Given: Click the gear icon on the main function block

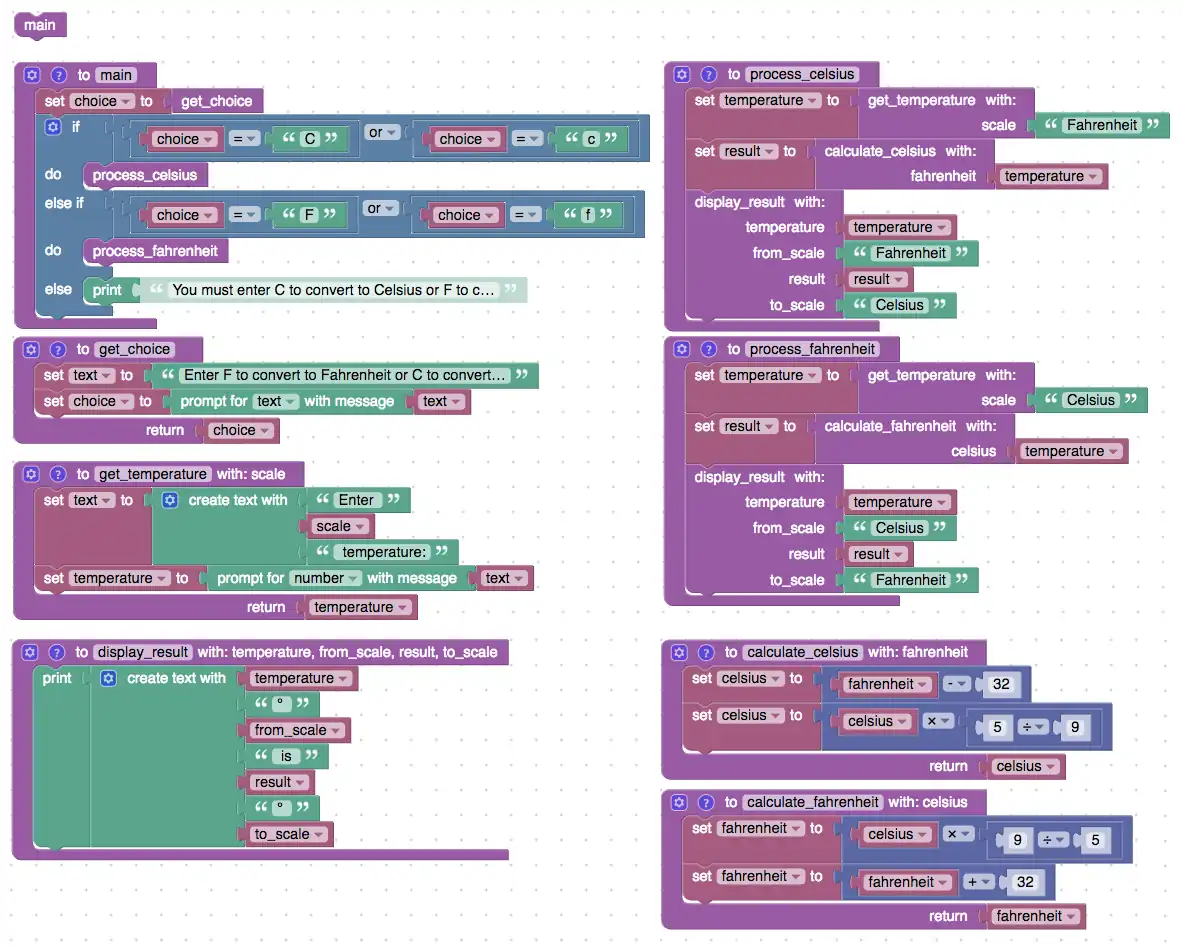Looking at the screenshot, I should coord(31,75).
